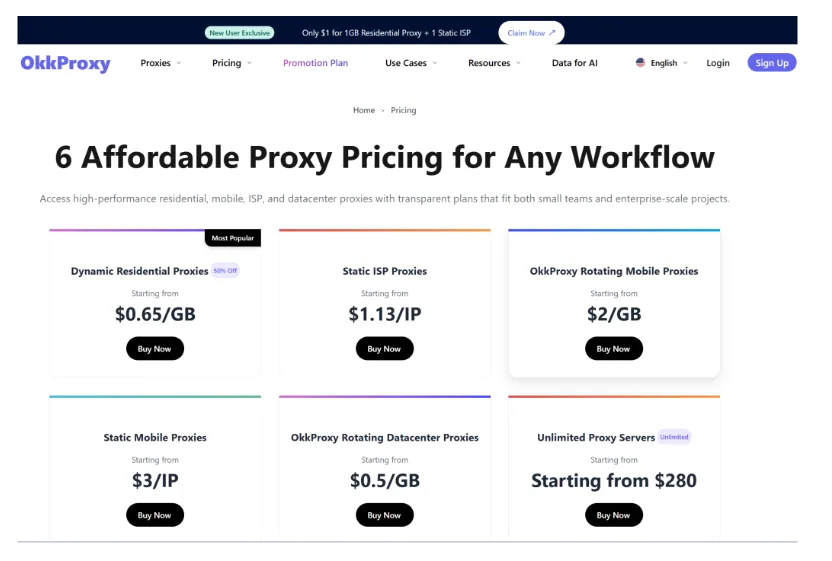Screen dimensions: 832x561
Task: Go to Data for AI page
Action: tap(574, 63)
